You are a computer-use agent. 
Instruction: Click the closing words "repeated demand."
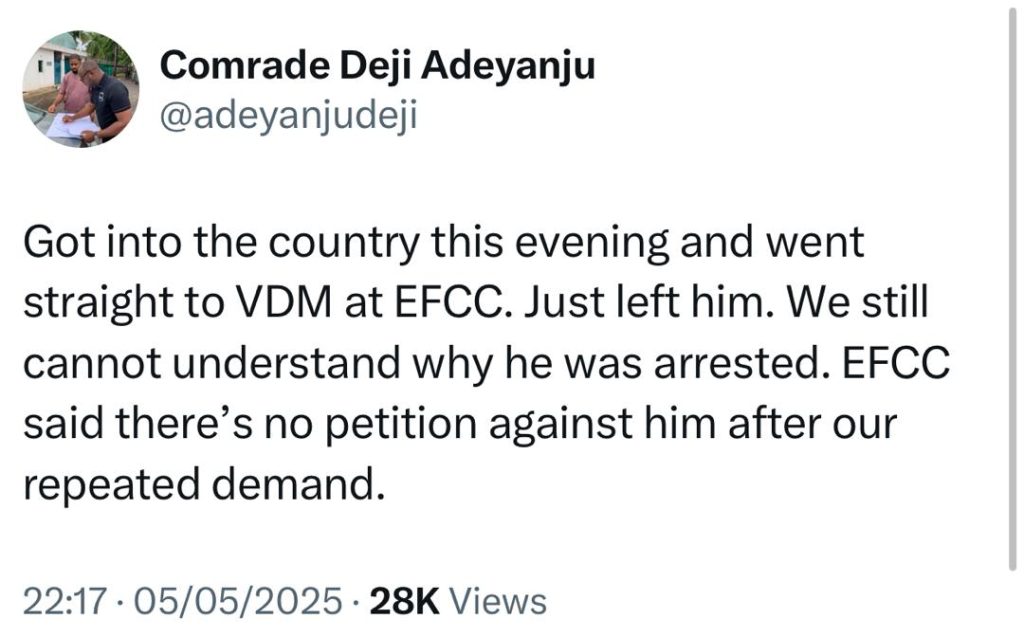tap(203, 486)
